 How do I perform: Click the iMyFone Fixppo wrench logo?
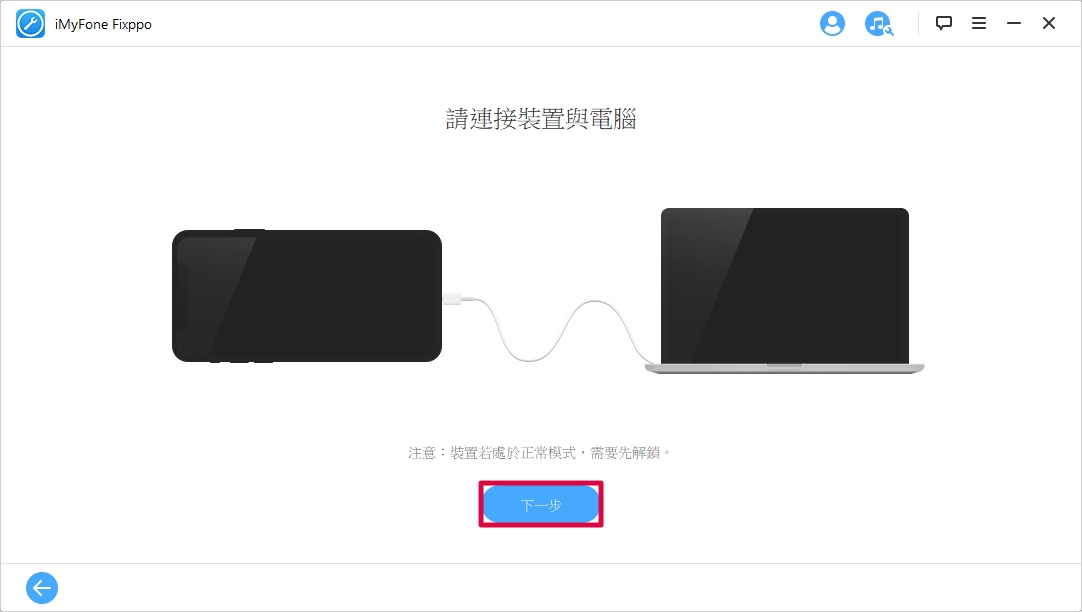tap(30, 23)
